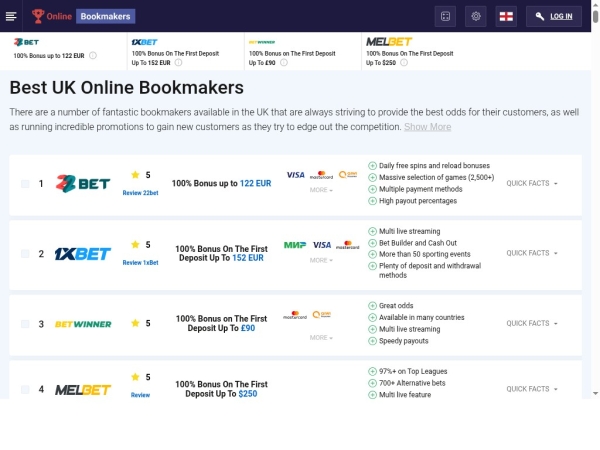Screen dimensions: 600x450
Task: Expand MORE payment methods in 22BET row
Action: [x=321, y=190]
